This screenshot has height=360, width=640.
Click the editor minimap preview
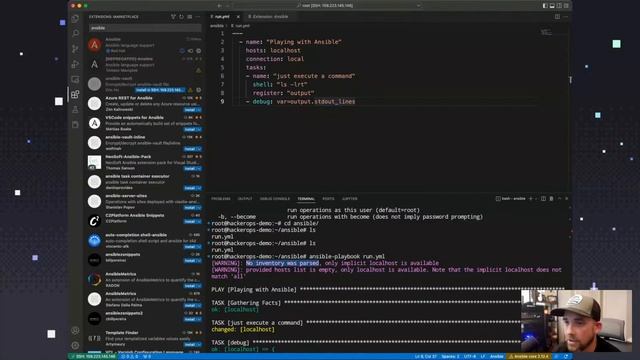[546, 32]
